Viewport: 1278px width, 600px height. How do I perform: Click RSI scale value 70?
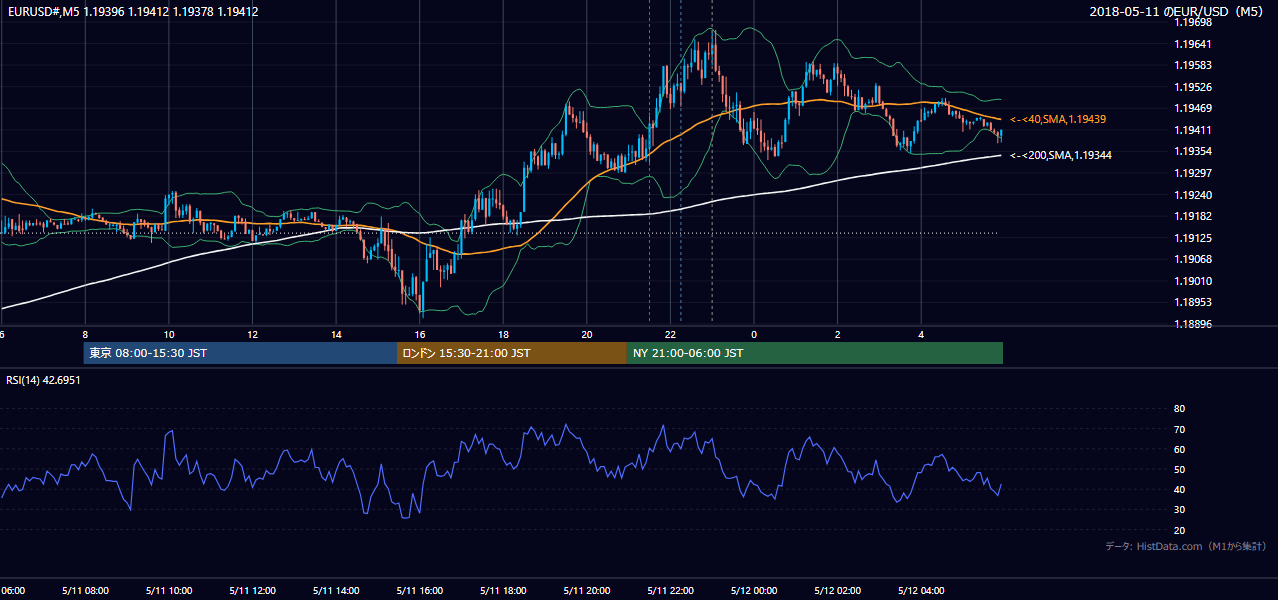click(x=1179, y=429)
